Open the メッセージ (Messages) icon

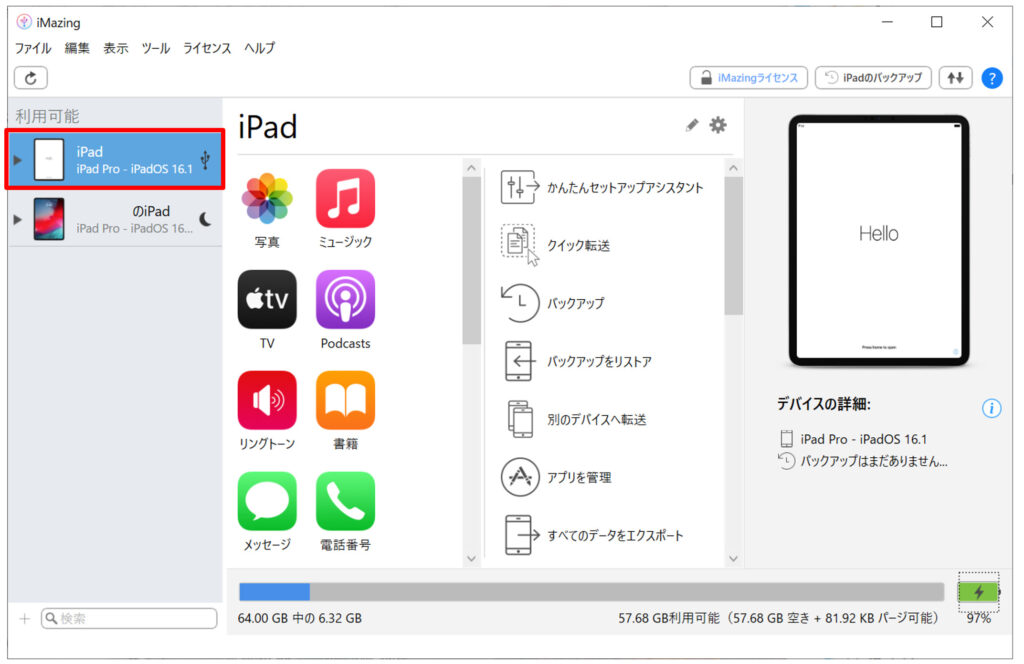(266, 501)
